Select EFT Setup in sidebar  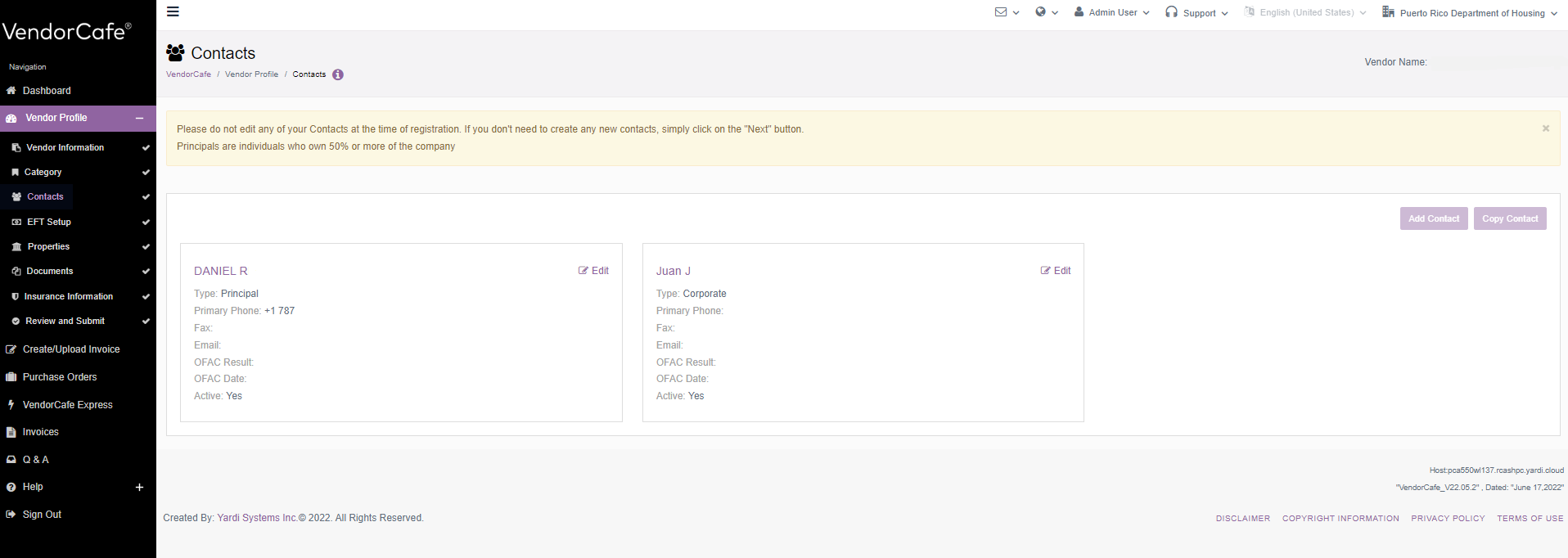(x=48, y=222)
